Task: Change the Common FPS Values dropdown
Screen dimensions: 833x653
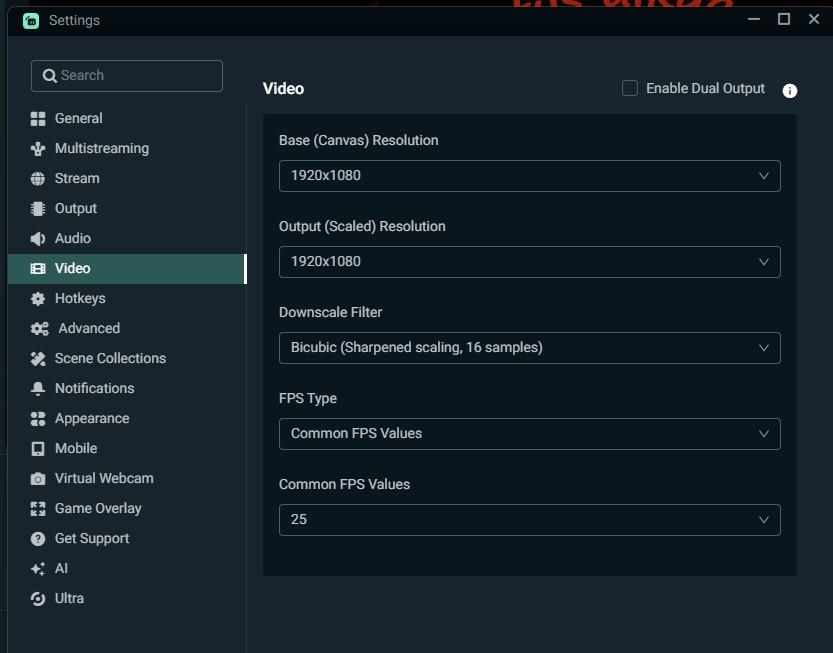Action: (529, 519)
